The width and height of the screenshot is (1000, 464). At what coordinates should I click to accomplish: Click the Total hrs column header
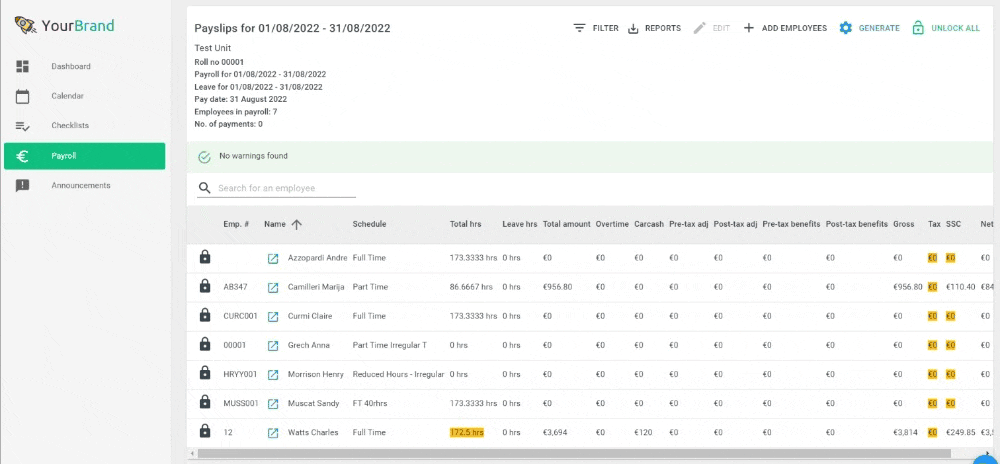point(466,224)
